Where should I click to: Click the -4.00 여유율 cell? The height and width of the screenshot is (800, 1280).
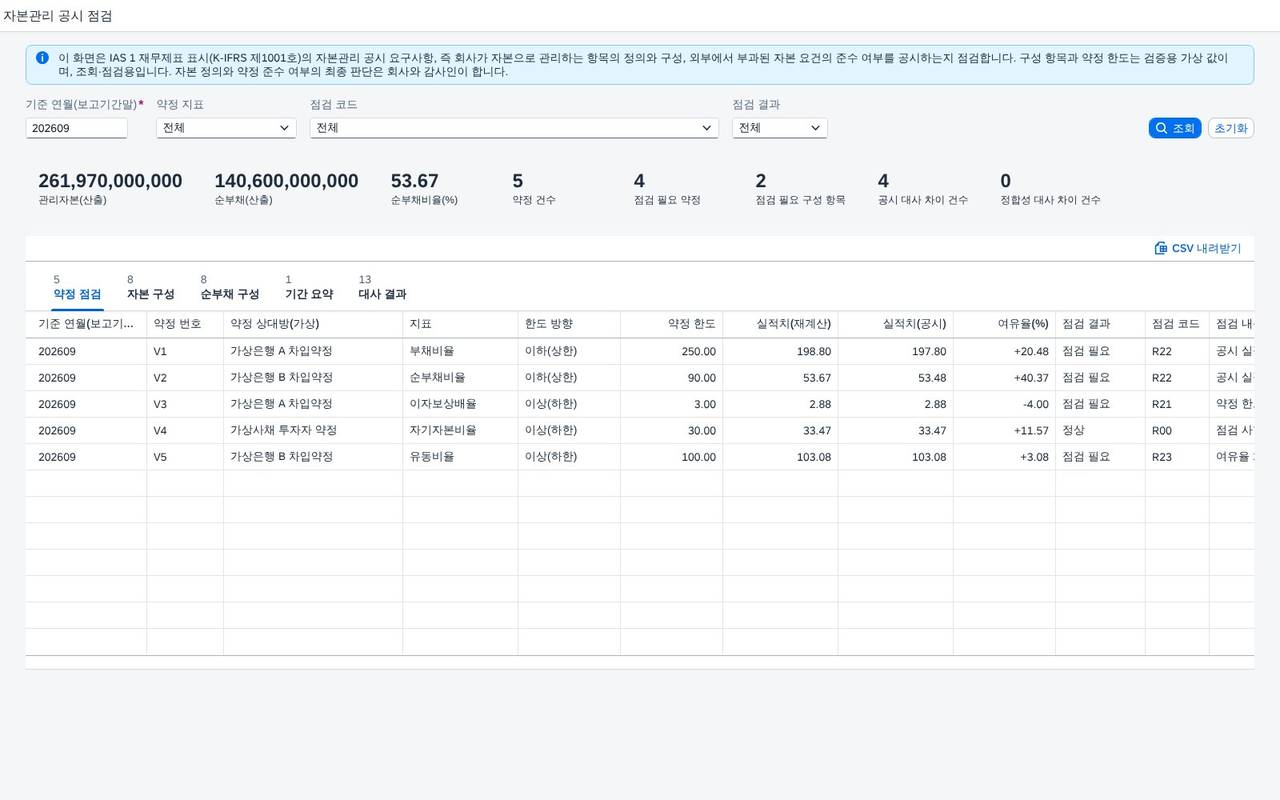tap(1004, 404)
